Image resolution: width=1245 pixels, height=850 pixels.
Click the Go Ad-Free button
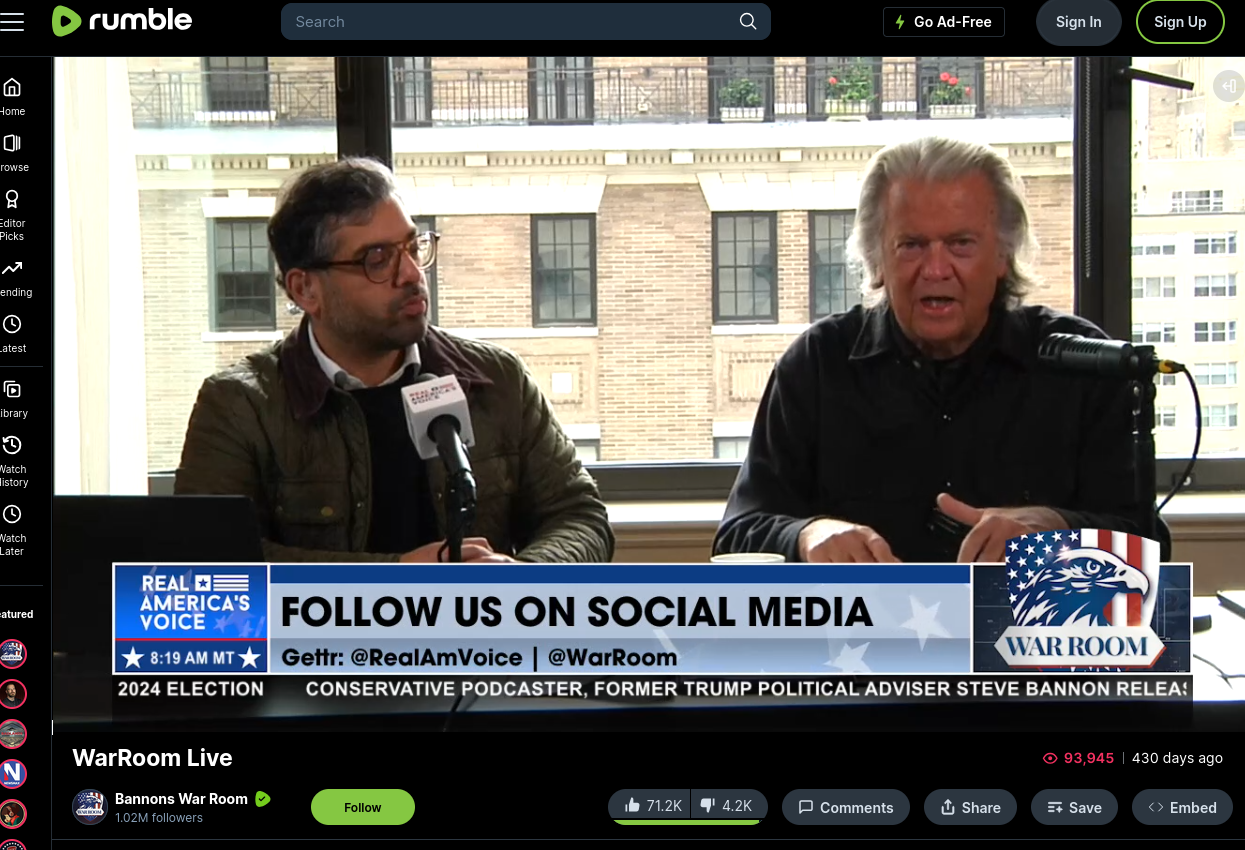point(944,22)
